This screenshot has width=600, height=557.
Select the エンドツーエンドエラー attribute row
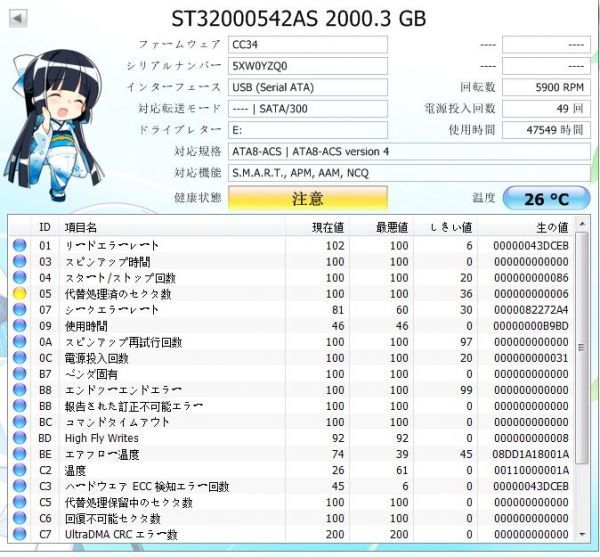291,390
